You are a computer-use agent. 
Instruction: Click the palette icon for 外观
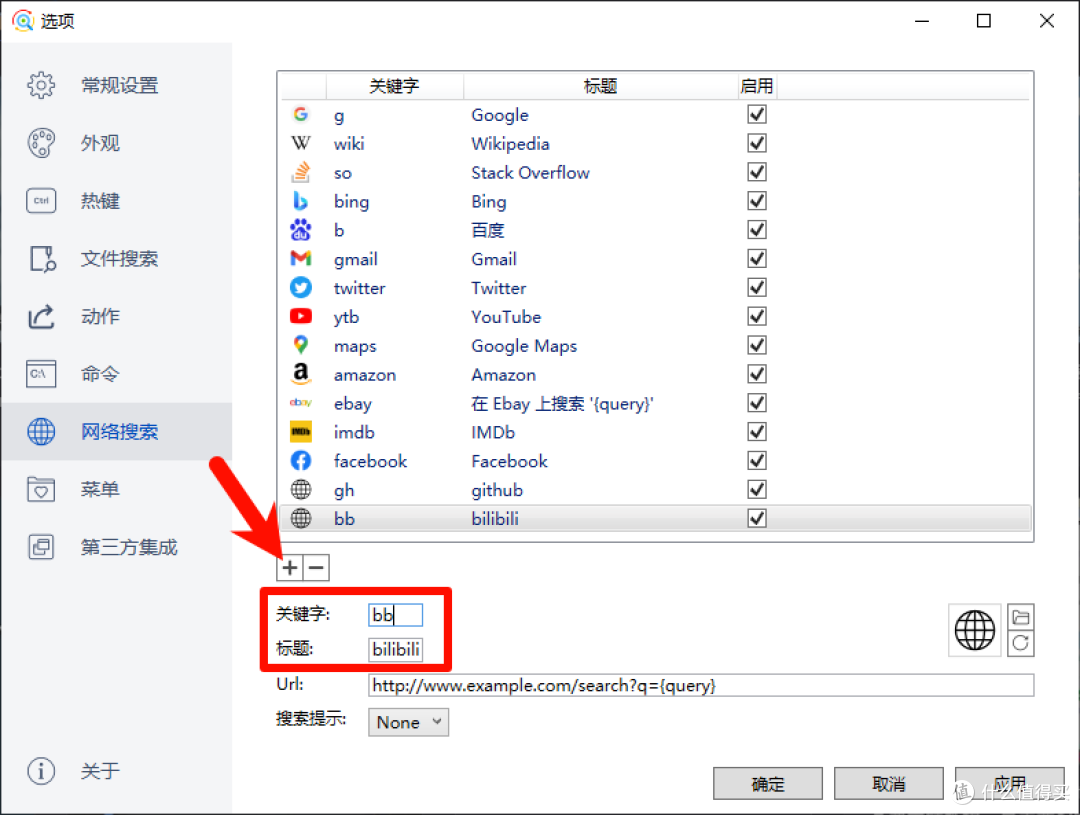click(41, 143)
